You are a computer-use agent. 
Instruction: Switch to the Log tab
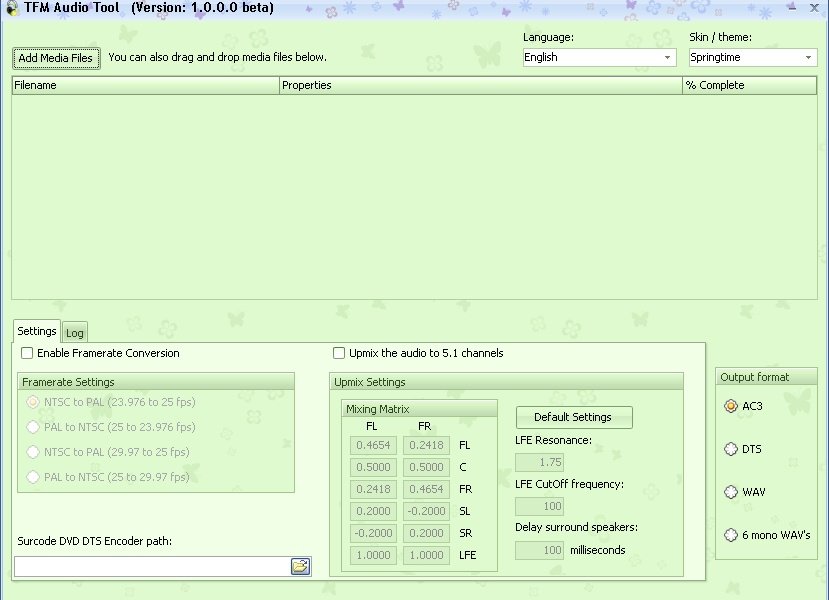coord(75,333)
